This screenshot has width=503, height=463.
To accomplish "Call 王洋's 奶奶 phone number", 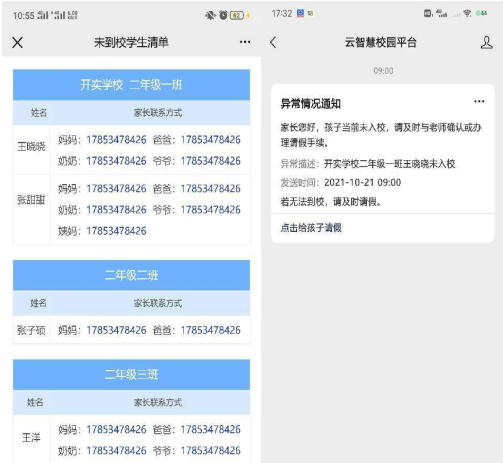I will pos(116,451).
